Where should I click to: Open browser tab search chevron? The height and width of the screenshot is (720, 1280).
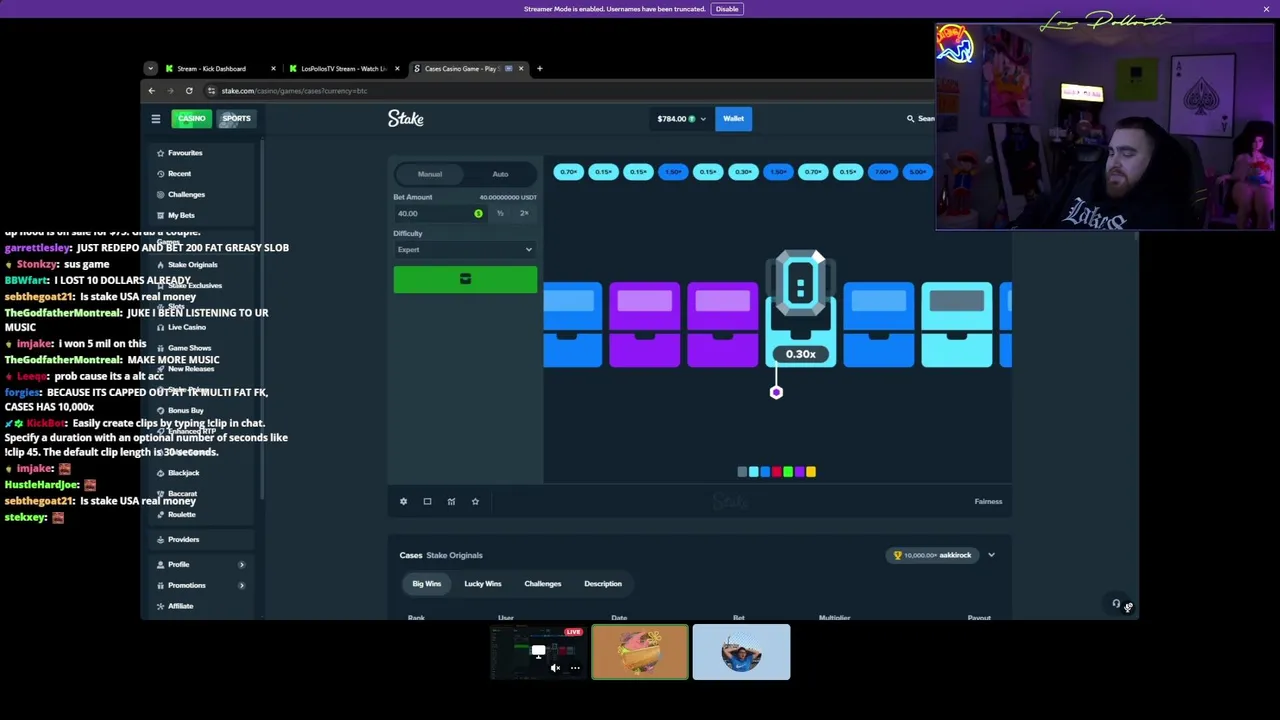click(x=150, y=69)
